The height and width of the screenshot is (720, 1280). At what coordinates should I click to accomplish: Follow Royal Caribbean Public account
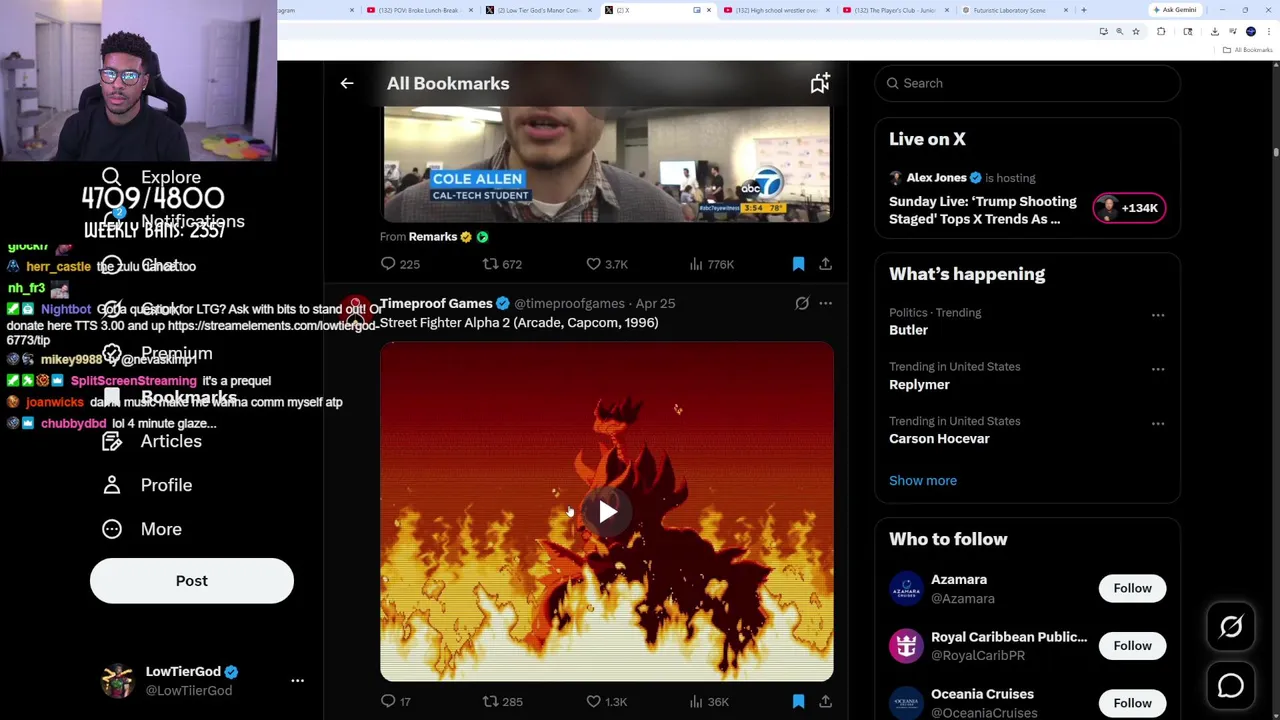1132,646
